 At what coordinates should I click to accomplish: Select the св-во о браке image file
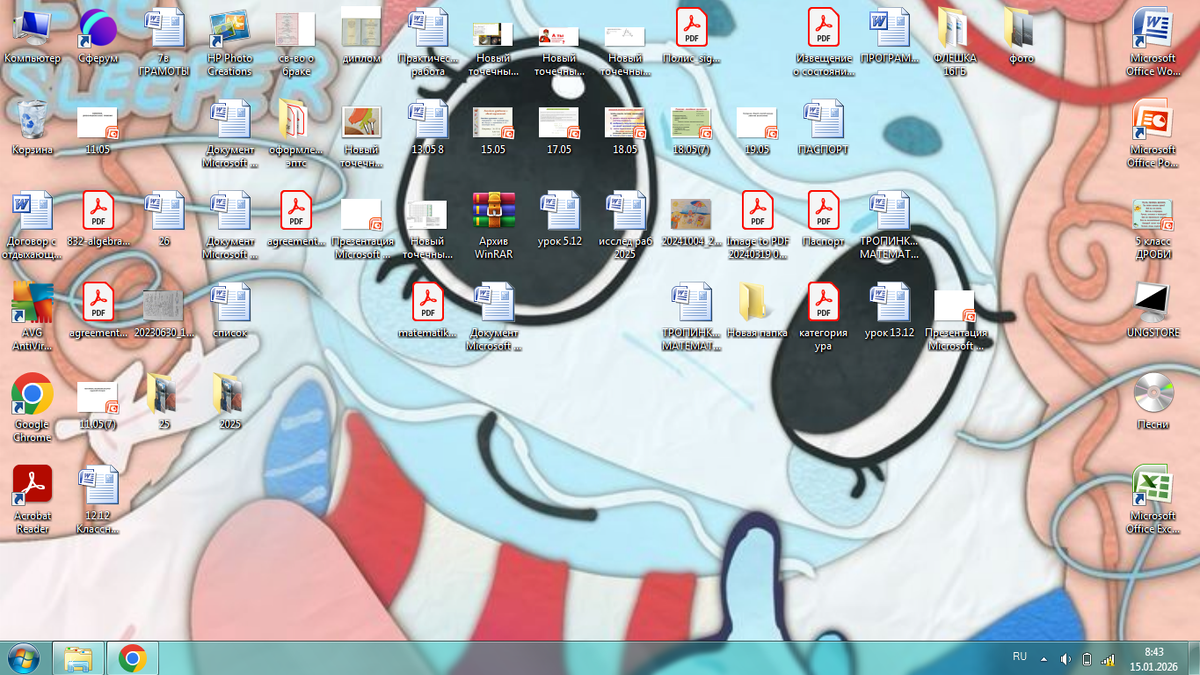click(296, 42)
